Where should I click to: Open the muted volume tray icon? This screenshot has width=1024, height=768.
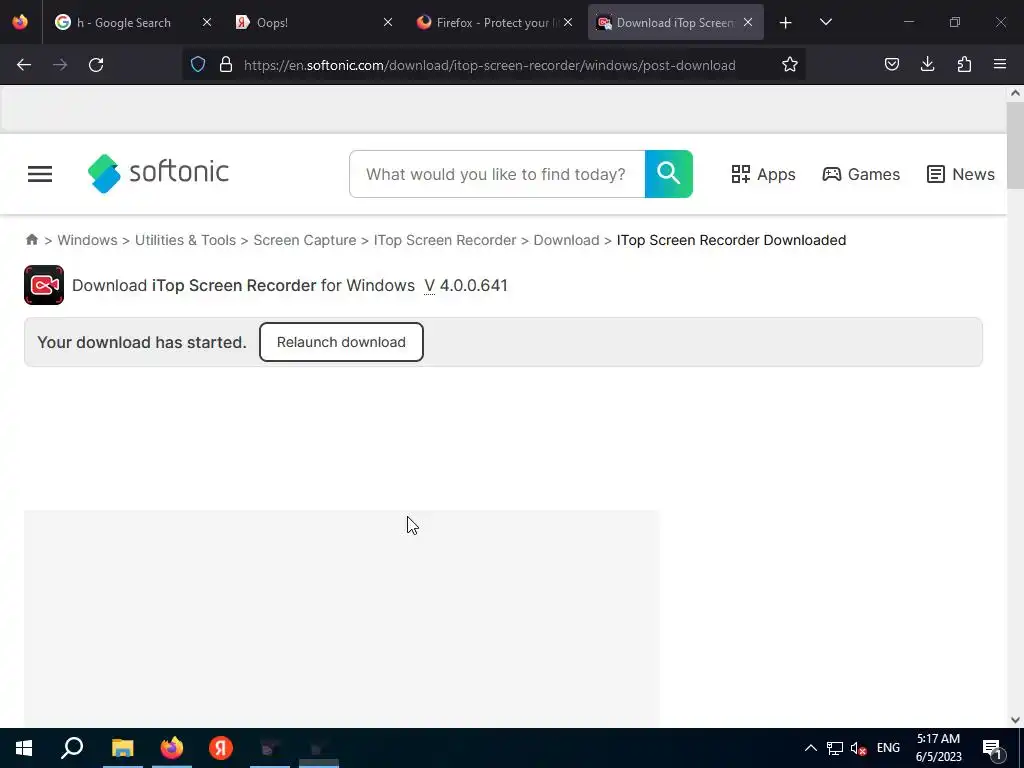pyautogui.click(x=858, y=749)
